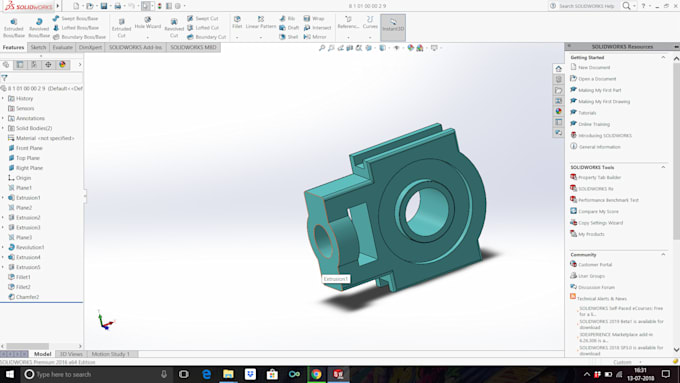Toggle the Instant3D button
Screen dimensions: 680x383
pos(393,27)
